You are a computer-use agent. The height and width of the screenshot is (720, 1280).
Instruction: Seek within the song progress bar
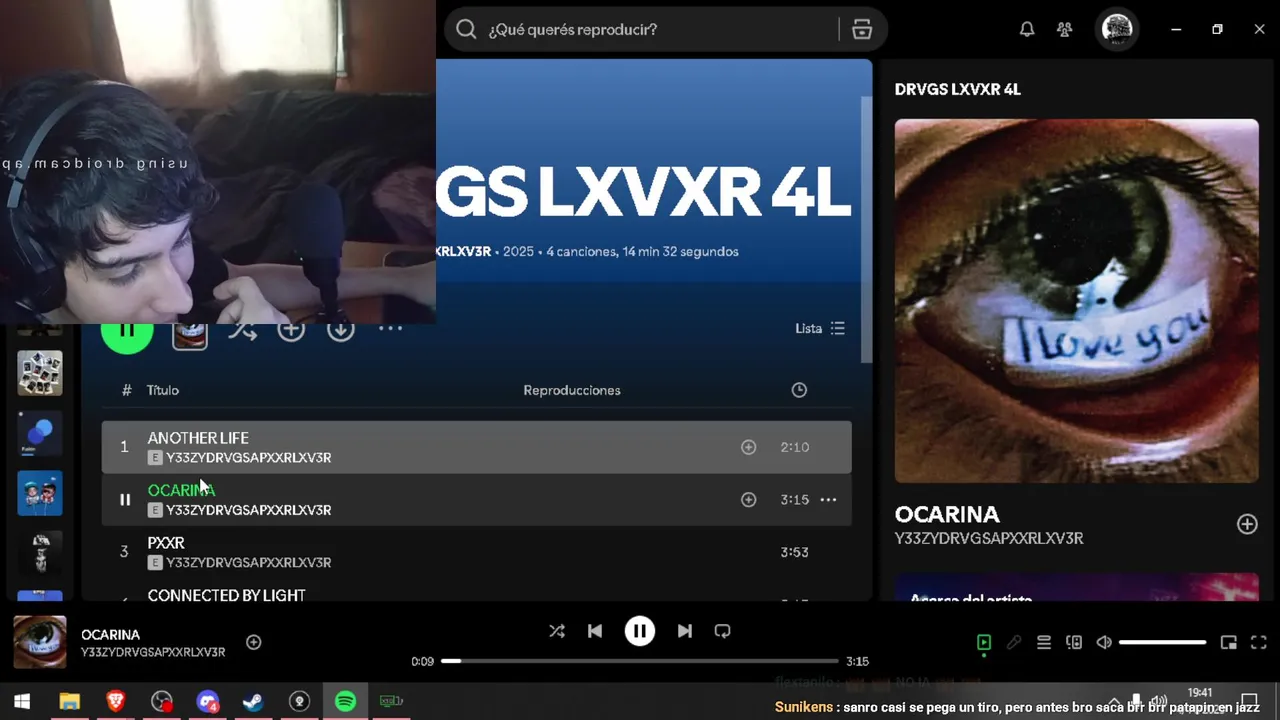(x=640, y=661)
